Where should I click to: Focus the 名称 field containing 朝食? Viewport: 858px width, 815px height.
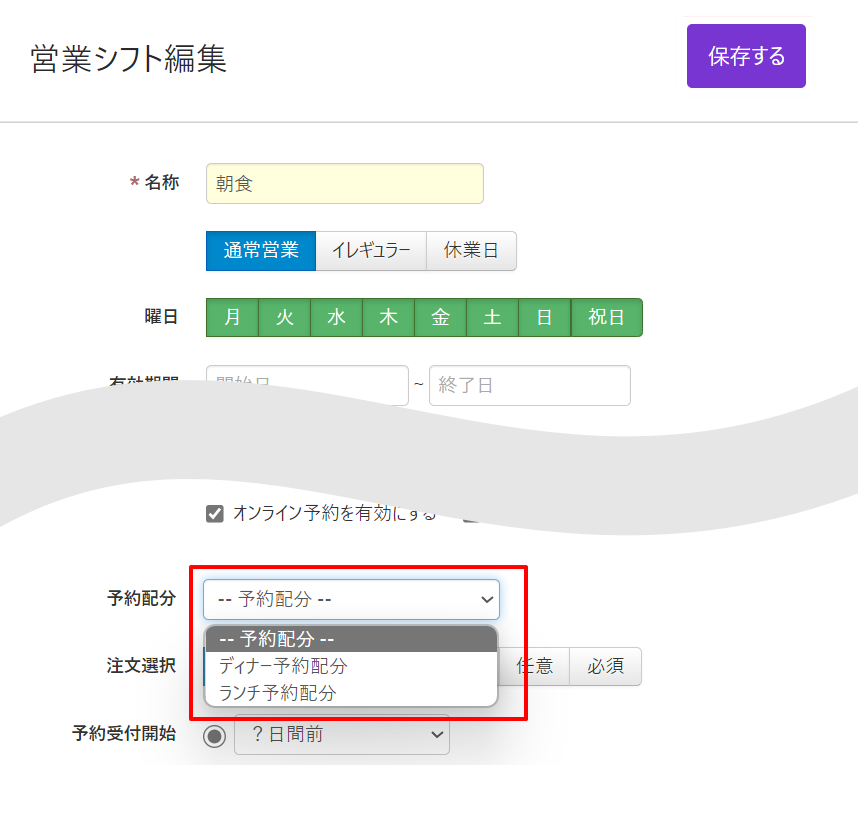(344, 184)
